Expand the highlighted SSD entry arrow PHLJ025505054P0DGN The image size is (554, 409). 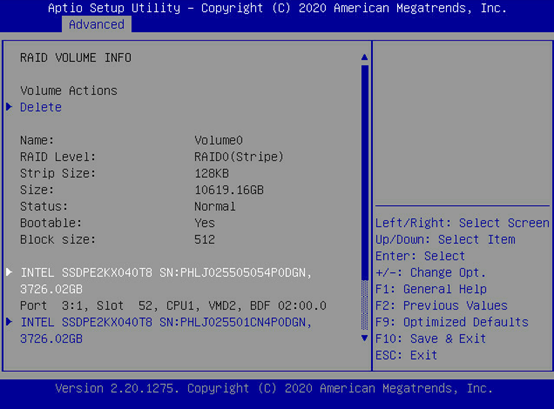click(x=9, y=272)
